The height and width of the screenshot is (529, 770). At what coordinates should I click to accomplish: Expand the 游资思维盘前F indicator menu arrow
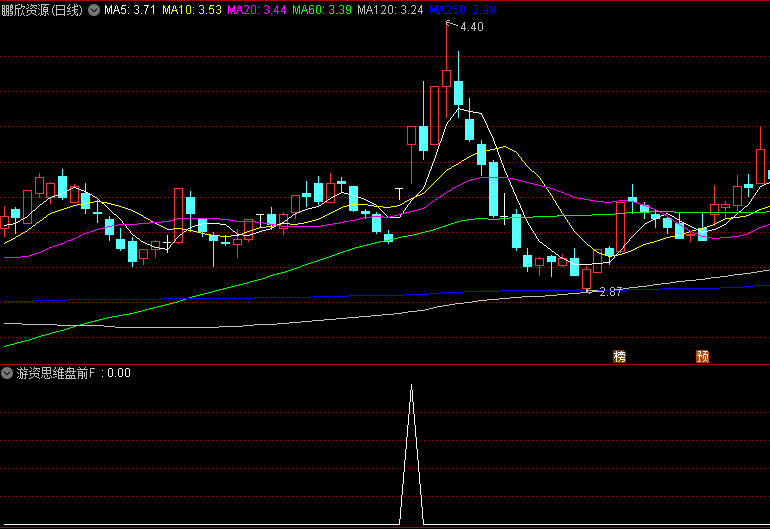coord(8,373)
